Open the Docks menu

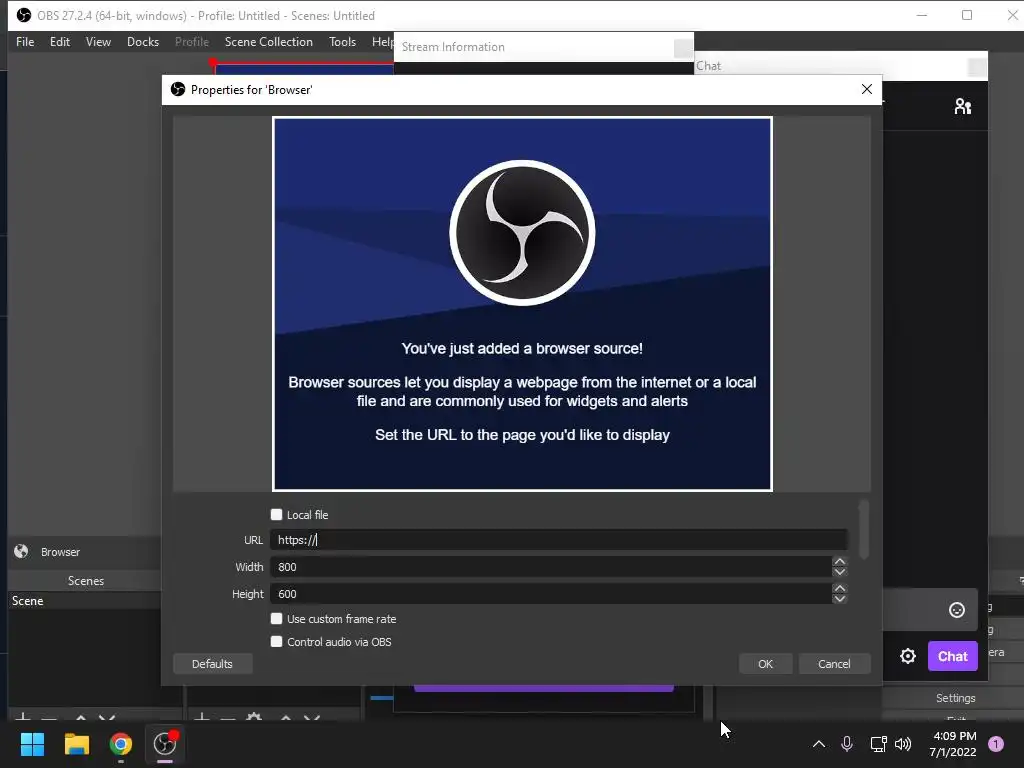pos(142,42)
